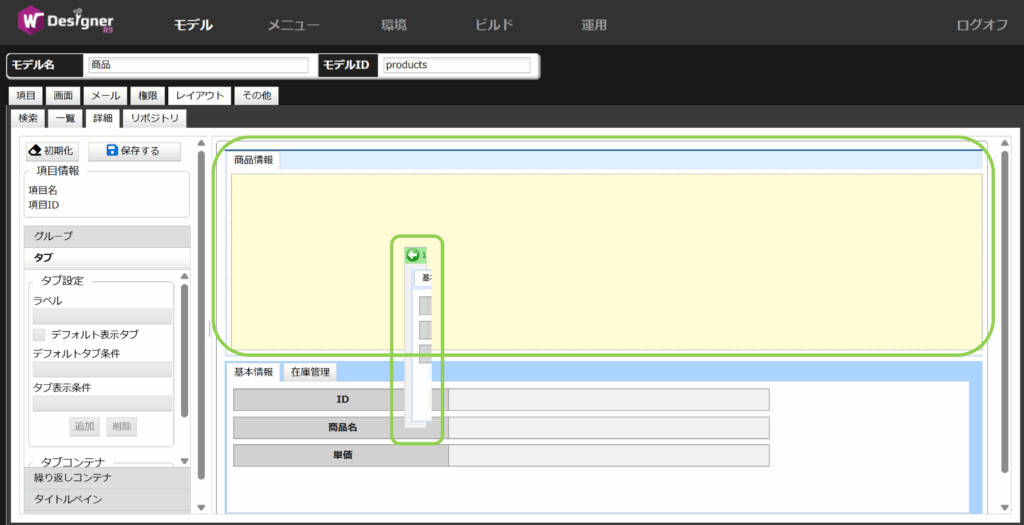
Task: Click the green left arrow icon
Action: (x=412, y=255)
